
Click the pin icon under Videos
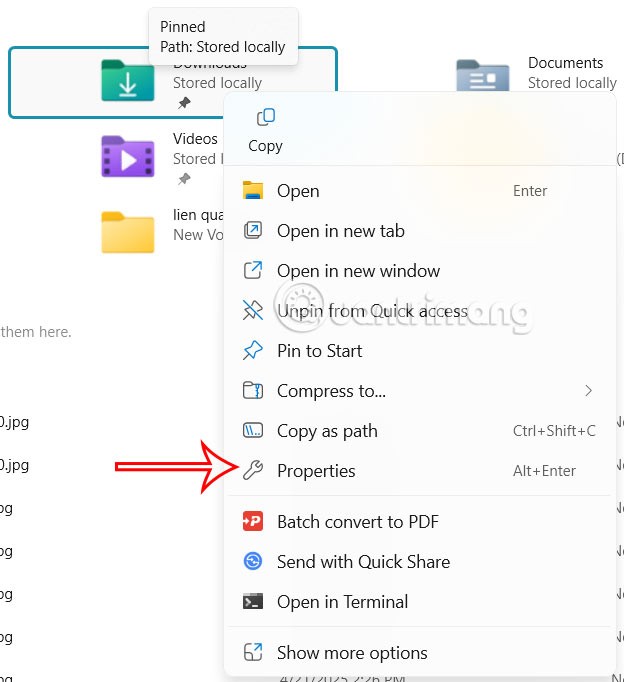coord(183,179)
